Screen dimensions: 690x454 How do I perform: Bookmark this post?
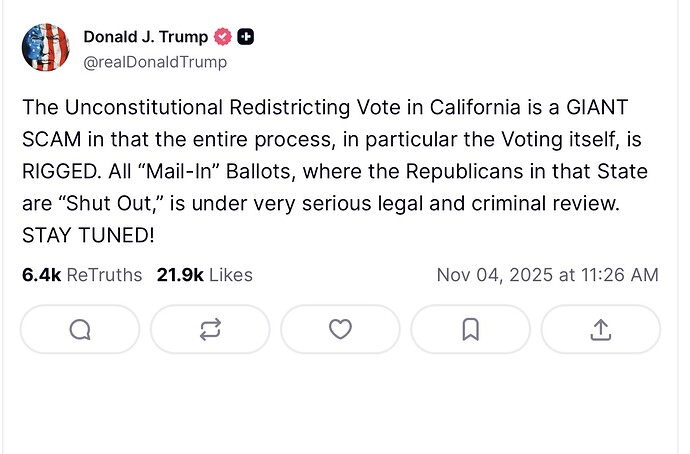point(471,329)
